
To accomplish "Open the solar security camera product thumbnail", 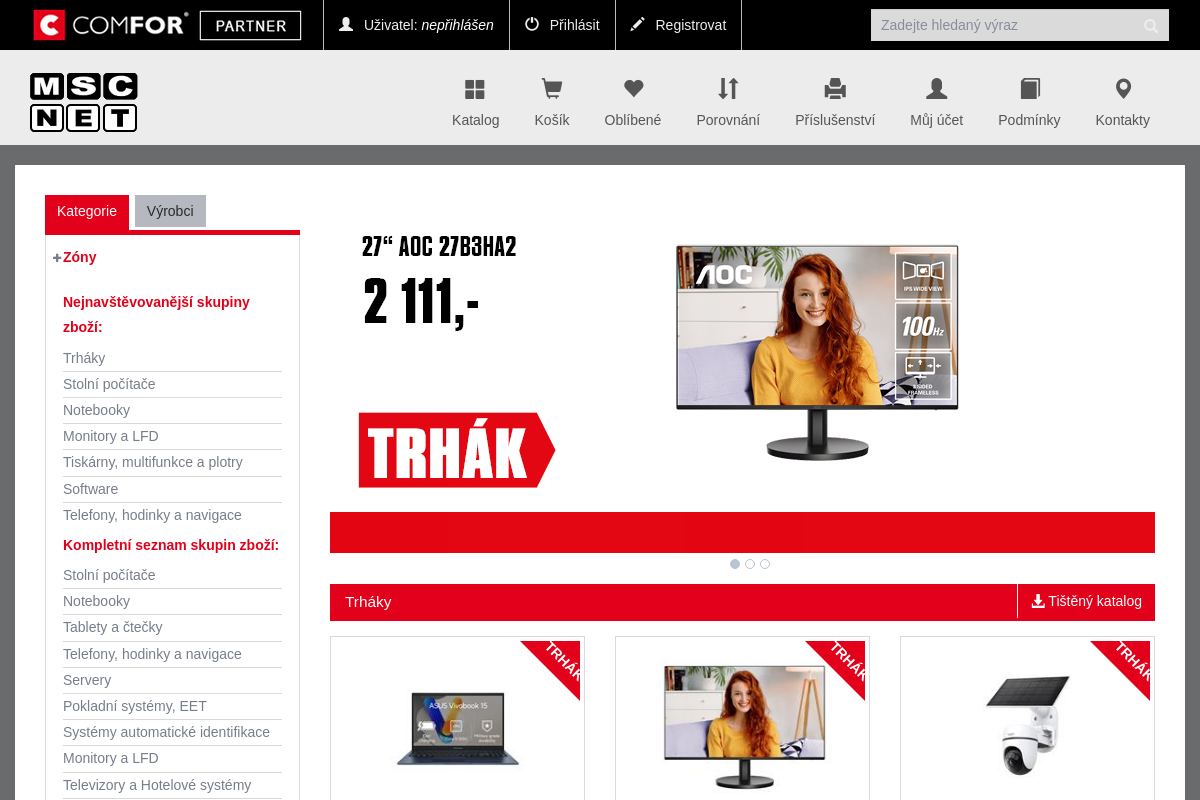I will [x=1028, y=725].
